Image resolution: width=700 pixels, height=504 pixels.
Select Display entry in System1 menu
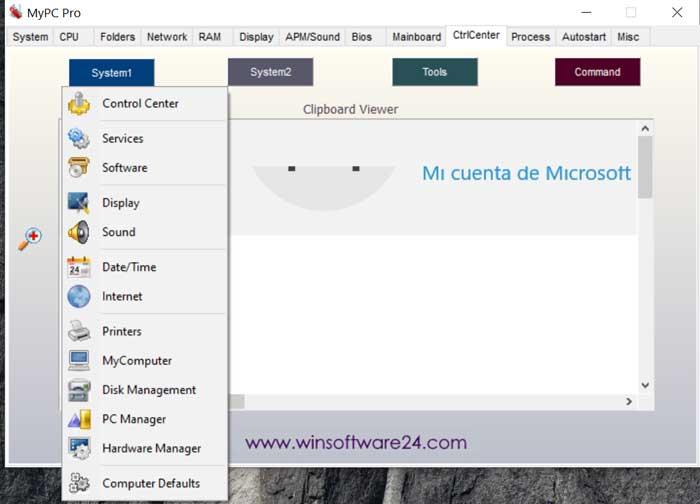point(145,203)
